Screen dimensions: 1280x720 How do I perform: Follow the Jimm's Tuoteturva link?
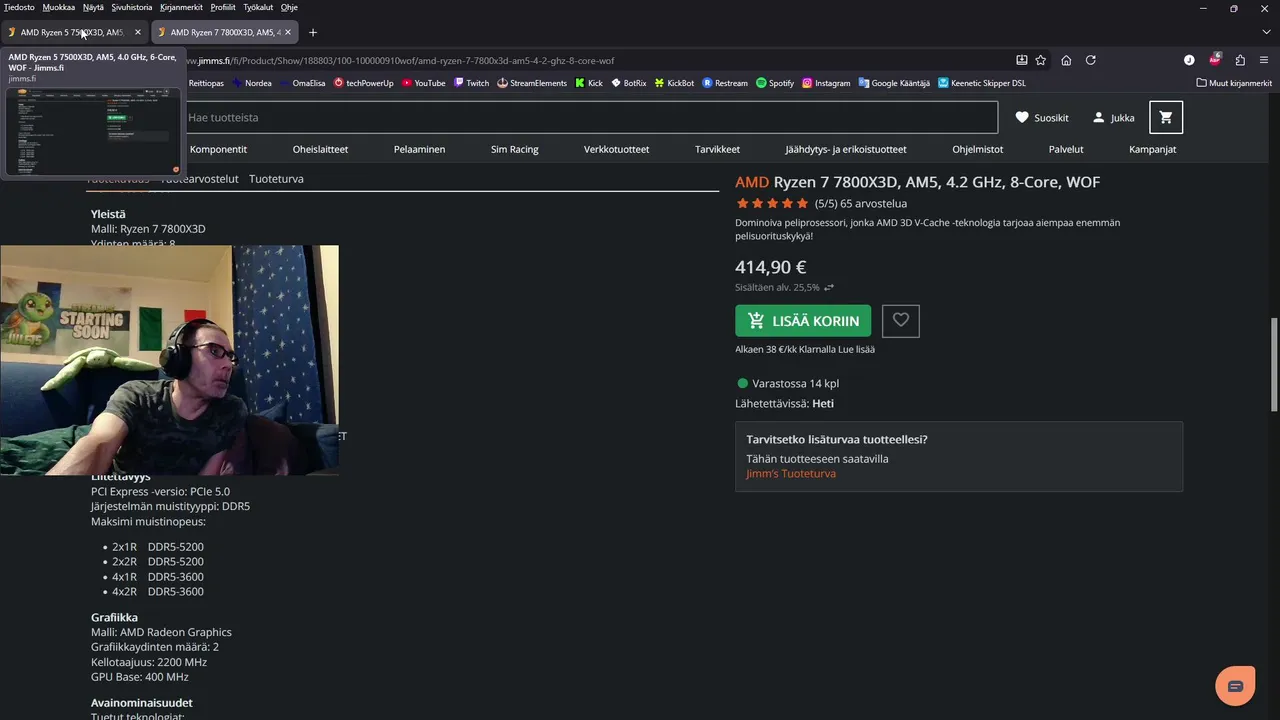tap(791, 474)
